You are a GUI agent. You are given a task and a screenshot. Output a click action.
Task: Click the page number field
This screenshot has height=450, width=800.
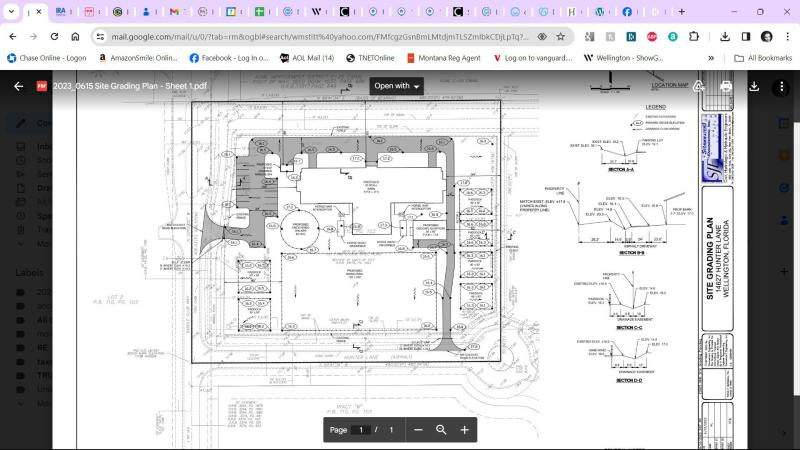click(x=361, y=429)
